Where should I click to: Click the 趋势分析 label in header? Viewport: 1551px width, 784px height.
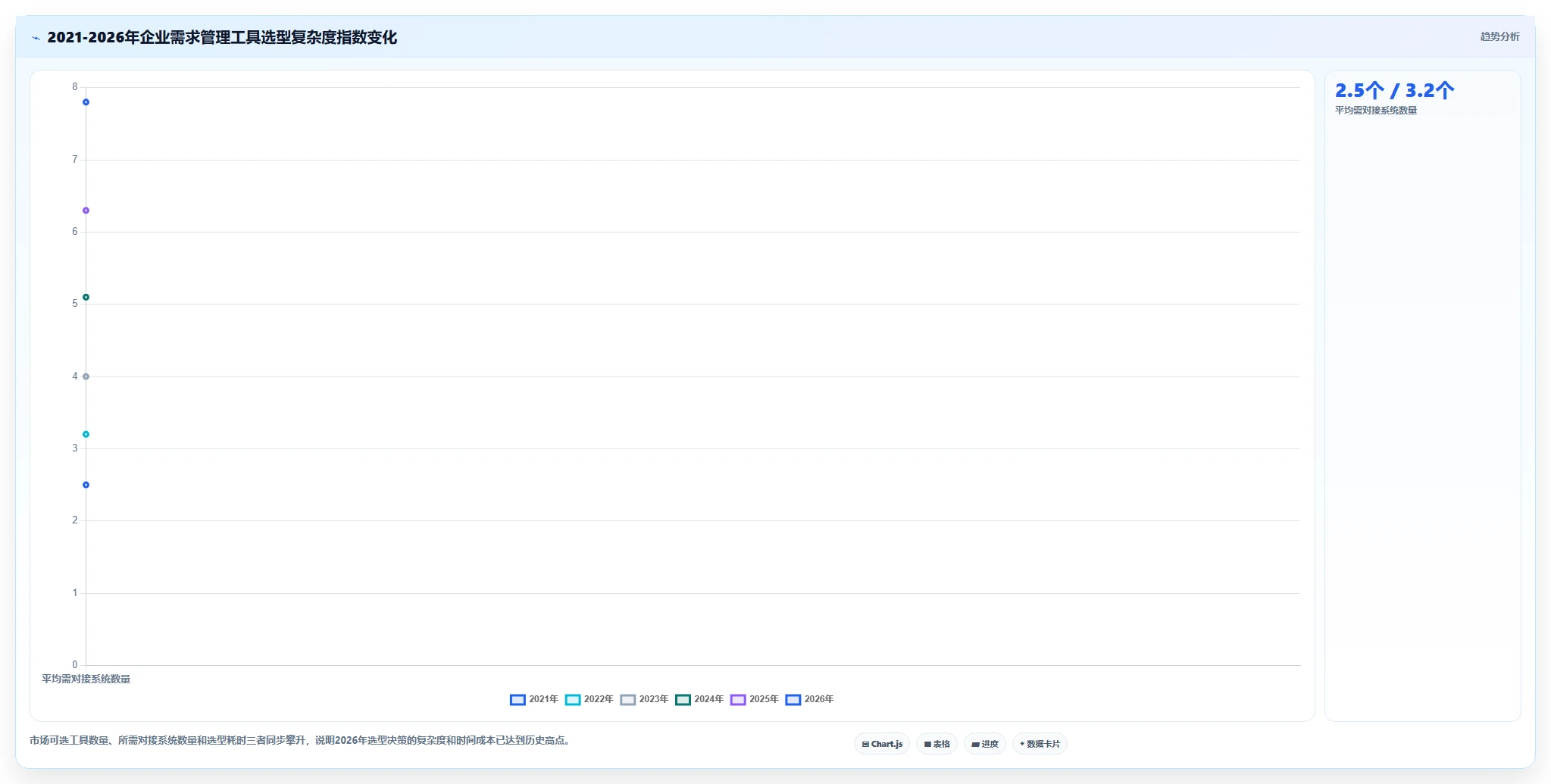pos(1499,36)
